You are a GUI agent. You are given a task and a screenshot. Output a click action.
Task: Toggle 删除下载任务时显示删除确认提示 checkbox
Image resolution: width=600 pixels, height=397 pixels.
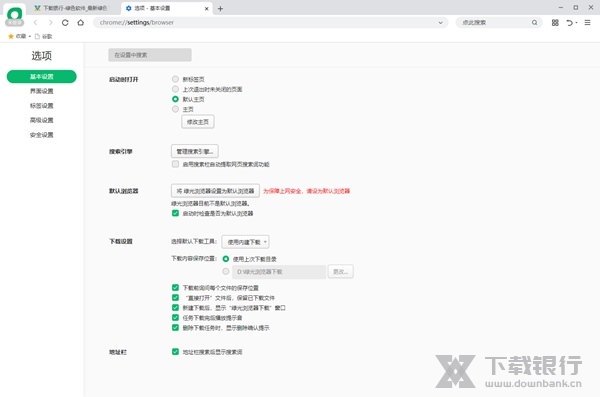coord(175,327)
